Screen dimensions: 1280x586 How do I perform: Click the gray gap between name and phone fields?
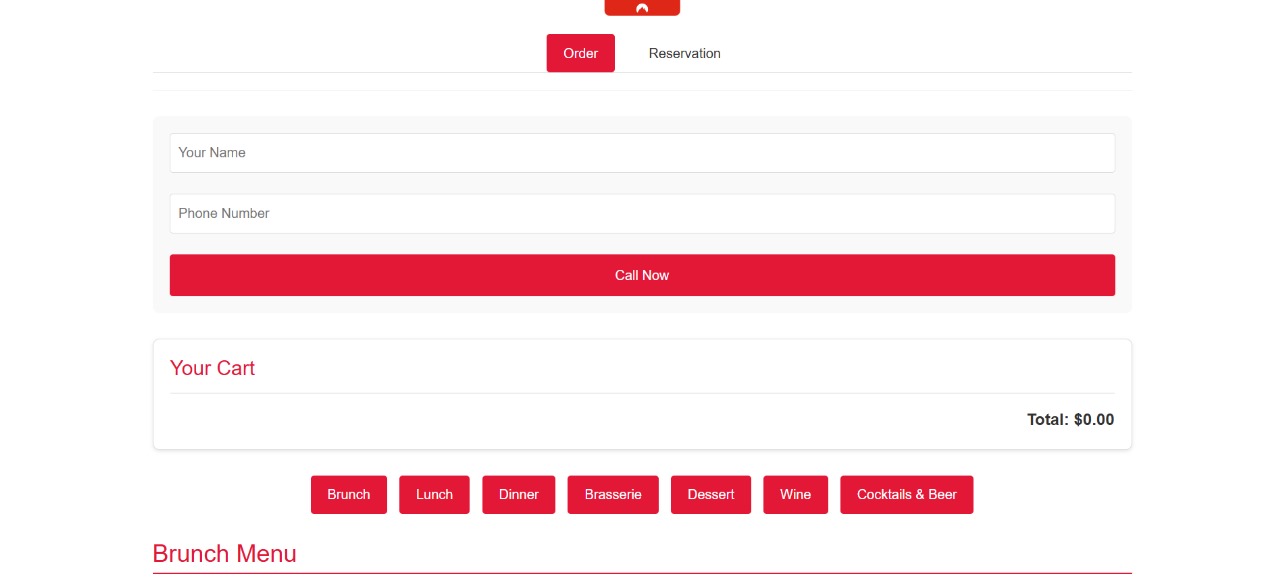point(642,183)
